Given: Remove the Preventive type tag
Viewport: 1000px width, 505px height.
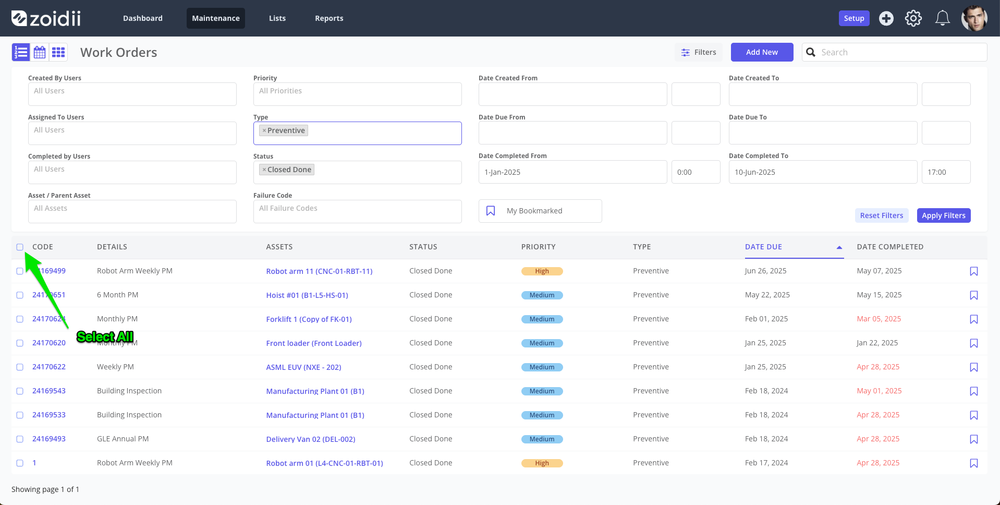Looking at the screenshot, I should (264, 131).
